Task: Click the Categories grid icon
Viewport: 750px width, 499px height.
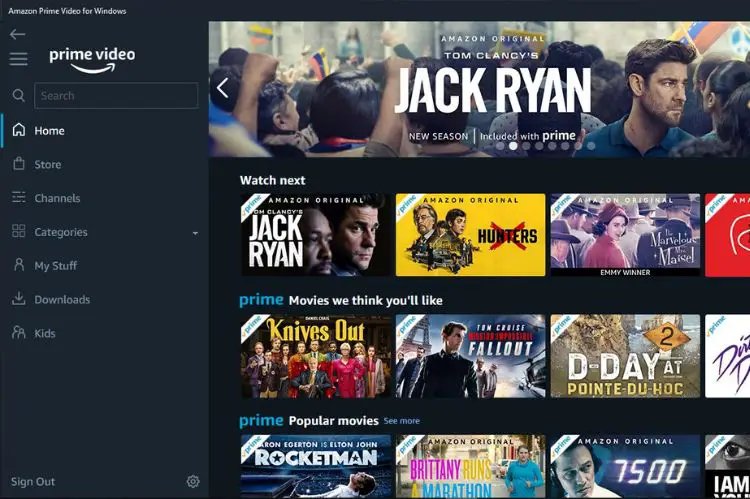Action: click(x=19, y=231)
